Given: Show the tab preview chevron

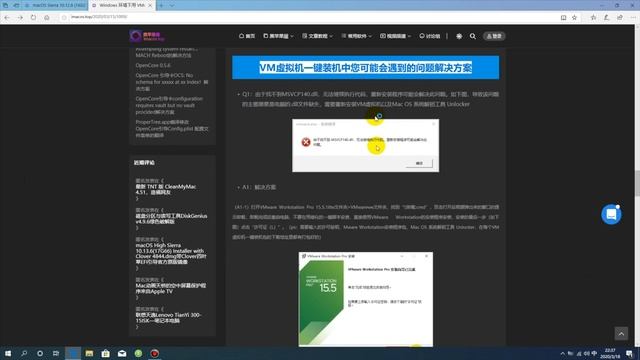Looking at the screenshot, I should pos(171,5).
